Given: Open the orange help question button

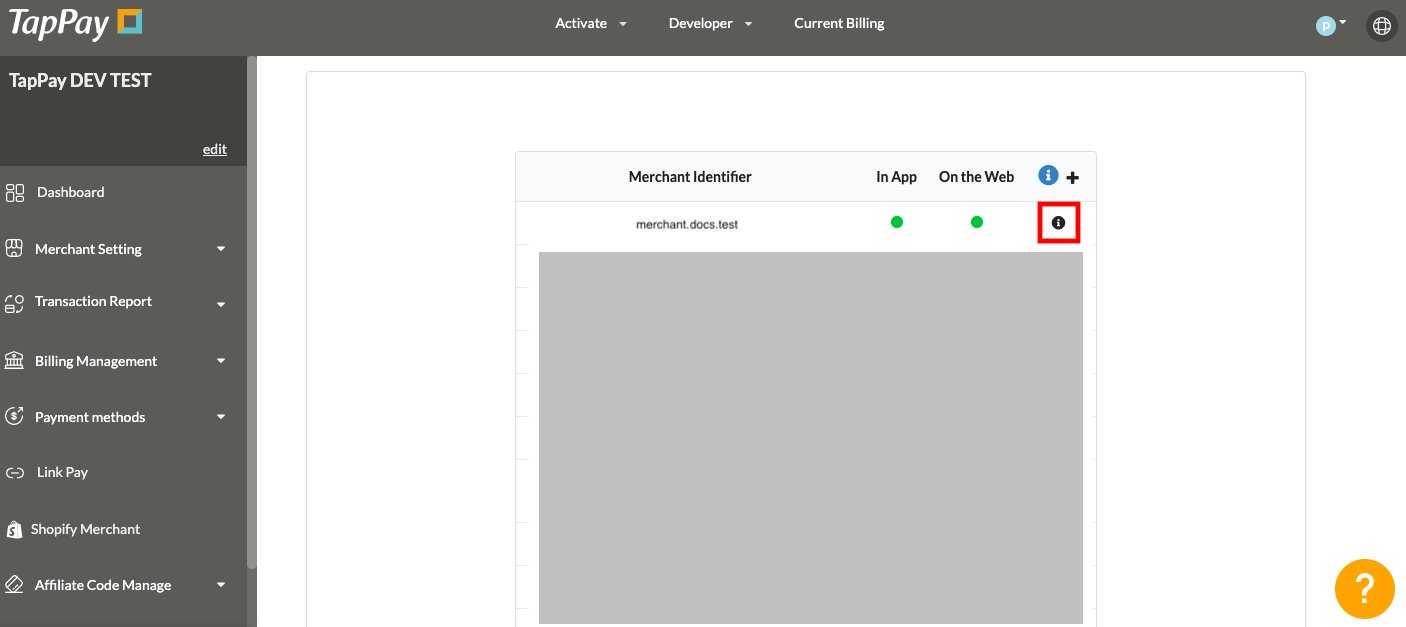Looking at the screenshot, I should tap(1365, 589).
